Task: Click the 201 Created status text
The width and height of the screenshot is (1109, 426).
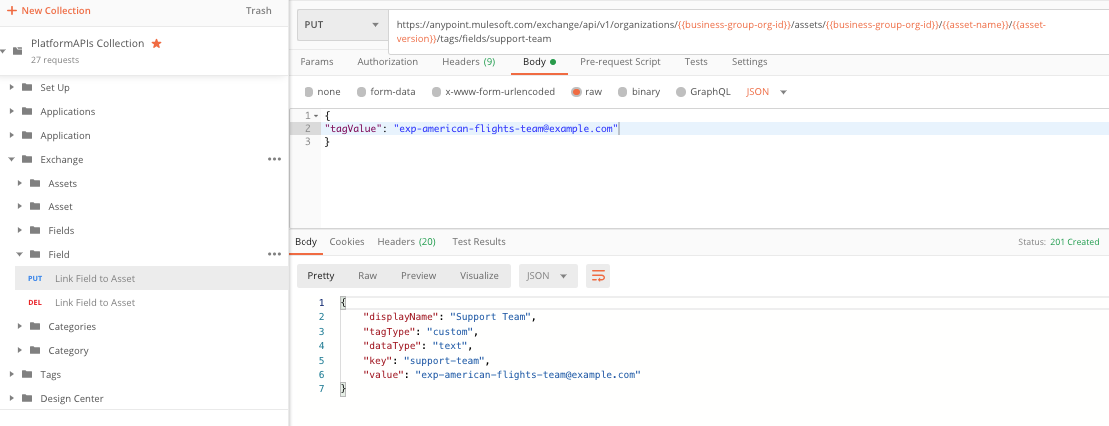Action: click(1074, 242)
